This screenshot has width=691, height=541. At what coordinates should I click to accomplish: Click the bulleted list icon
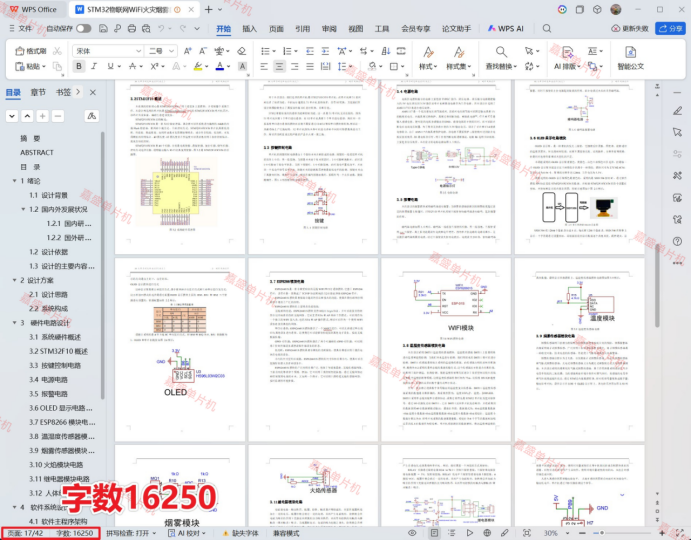click(x=265, y=51)
